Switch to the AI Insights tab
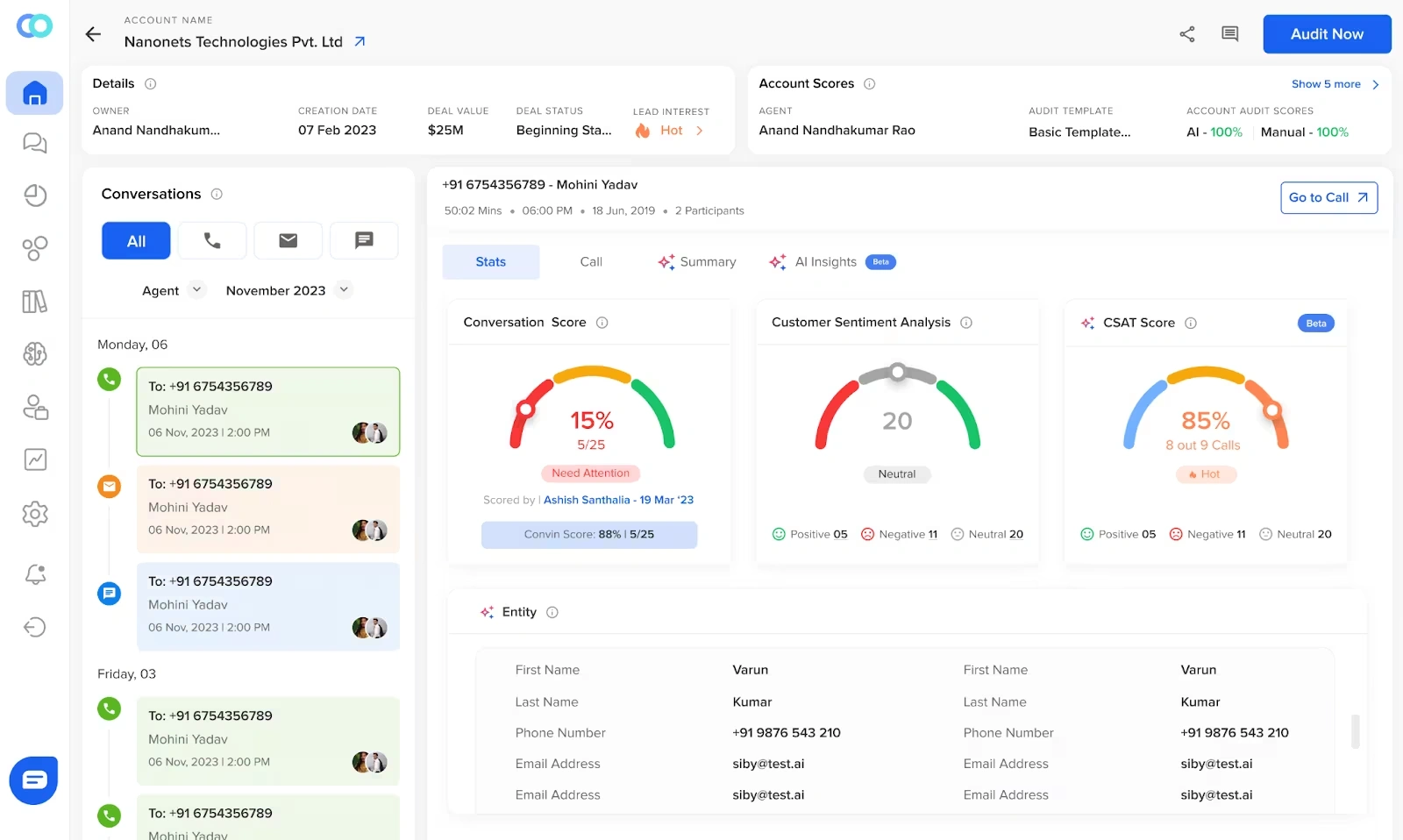Image resolution: width=1403 pixels, height=840 pixels. pyautogui.click(x=832, y=262)
